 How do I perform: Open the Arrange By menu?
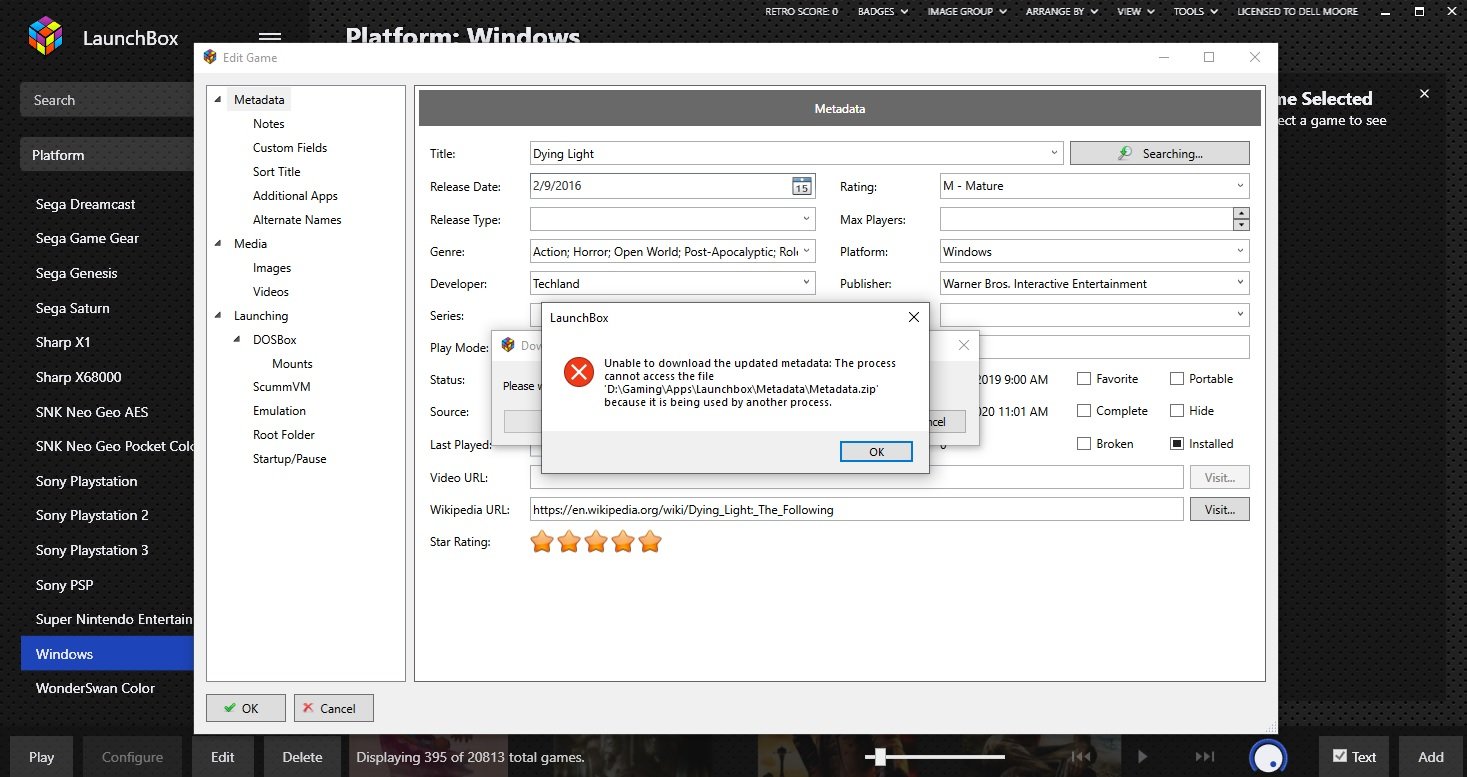1061,11
